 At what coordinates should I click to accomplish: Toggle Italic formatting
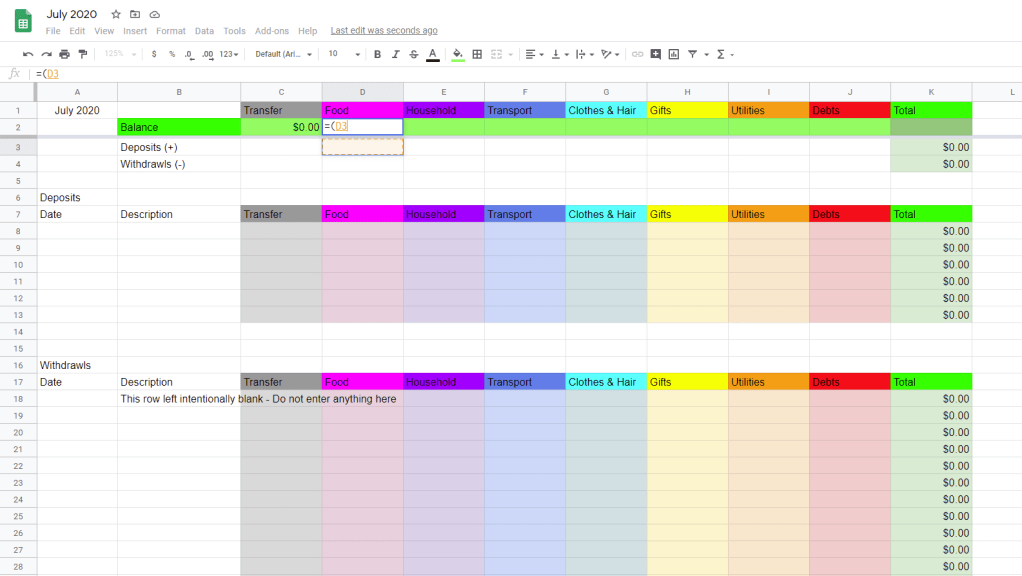(395, 54)
